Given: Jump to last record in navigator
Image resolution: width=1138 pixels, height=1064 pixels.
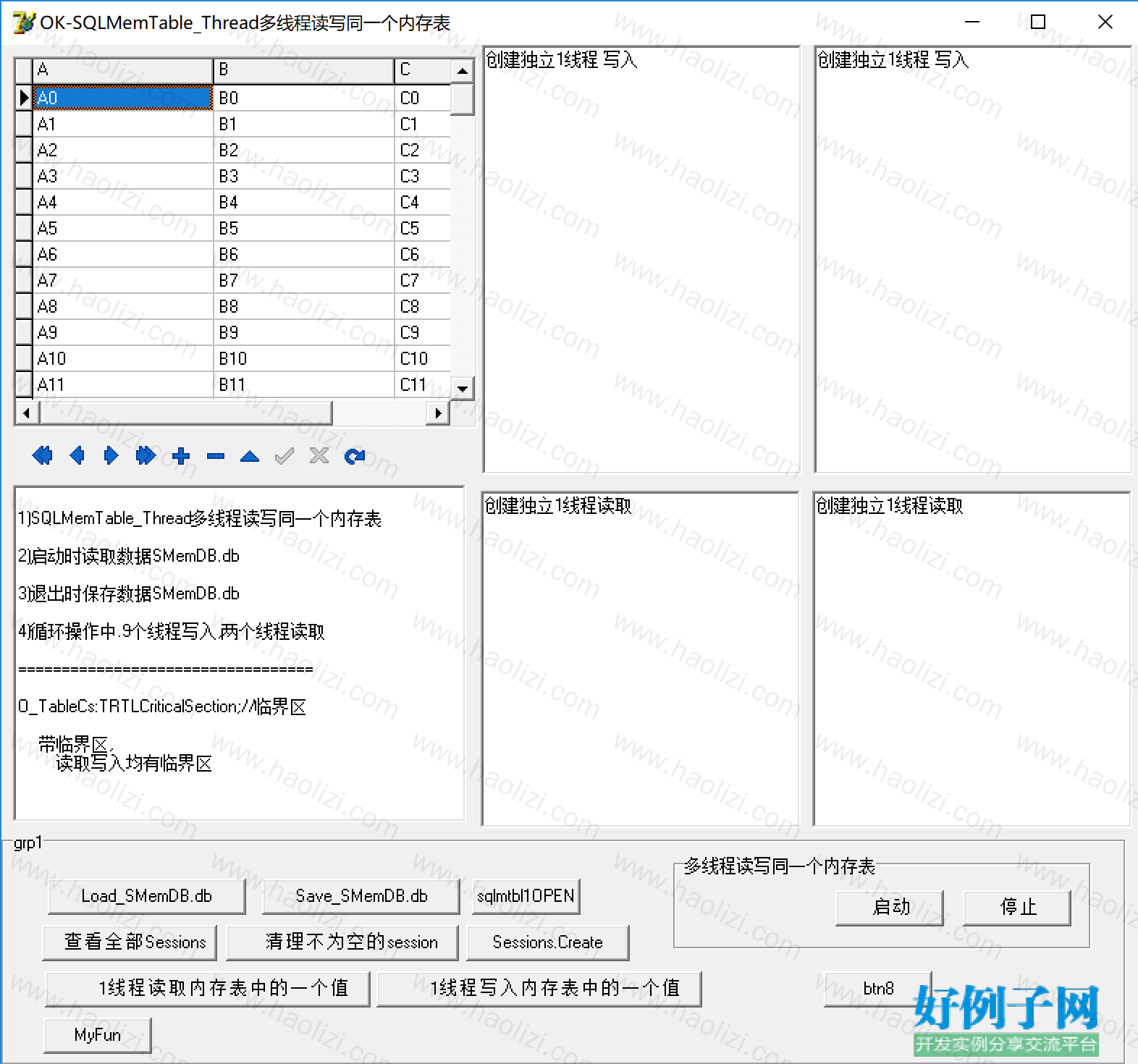Looking at the screenshot, I should pos(146,455).
